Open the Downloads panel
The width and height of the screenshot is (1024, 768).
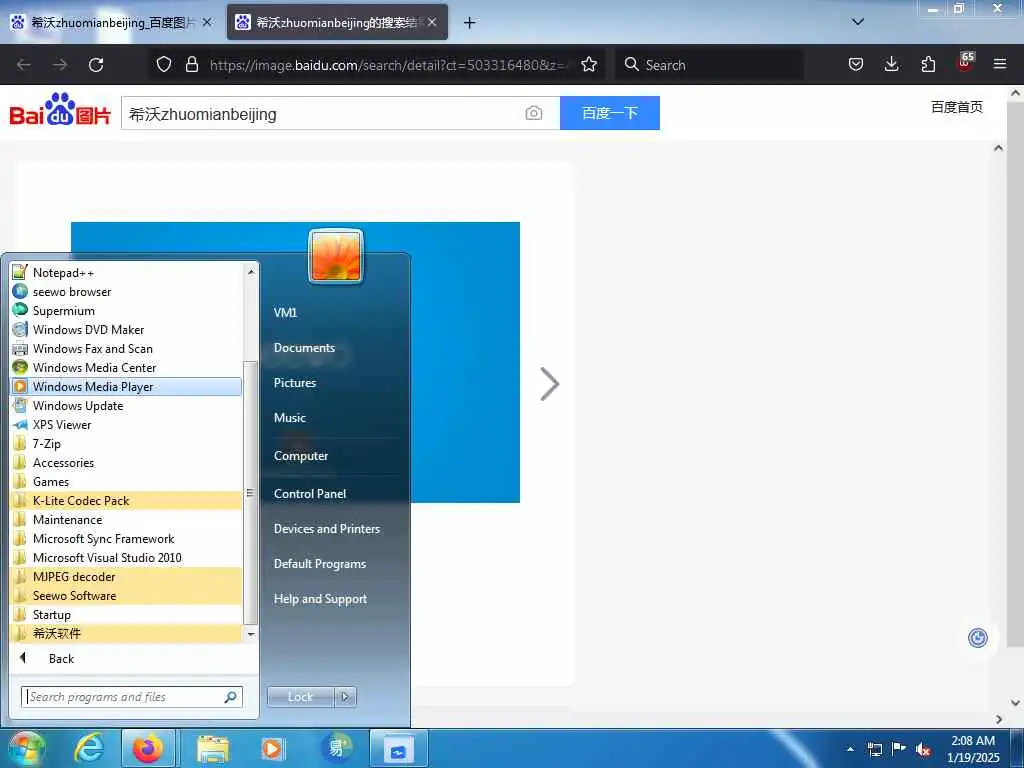[x=891, y=64]
